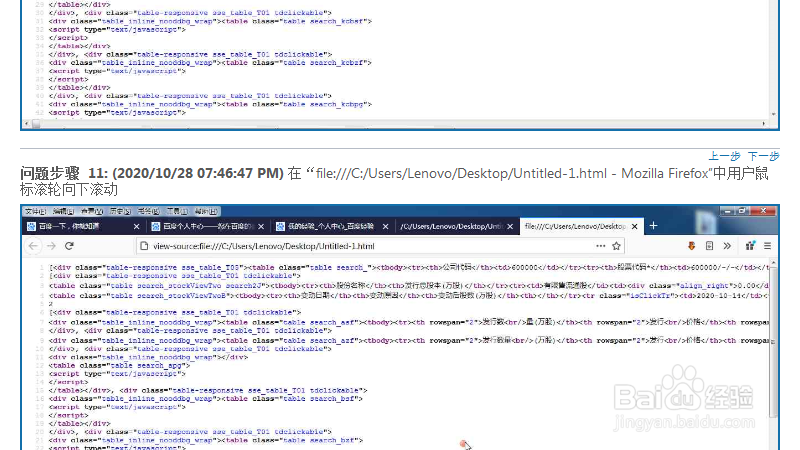Open the 工具(T) menu

[177, 211]
